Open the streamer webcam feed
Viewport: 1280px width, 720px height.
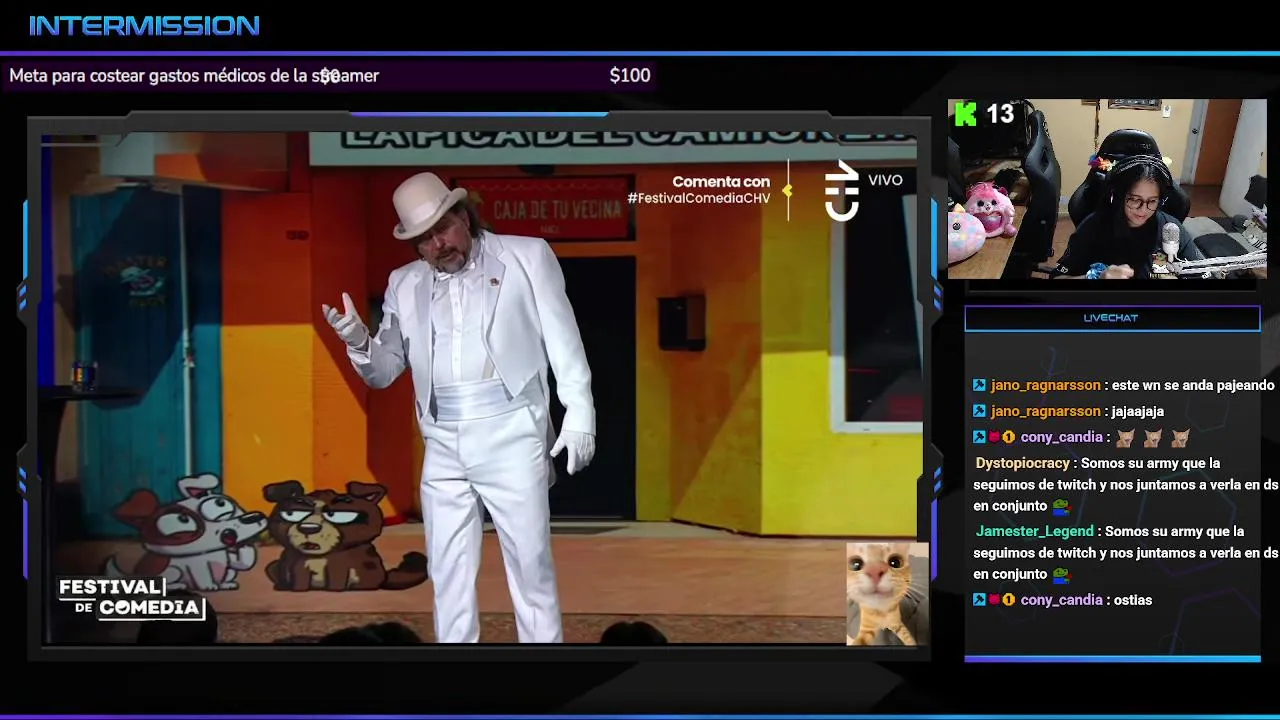coord(1107,188)
